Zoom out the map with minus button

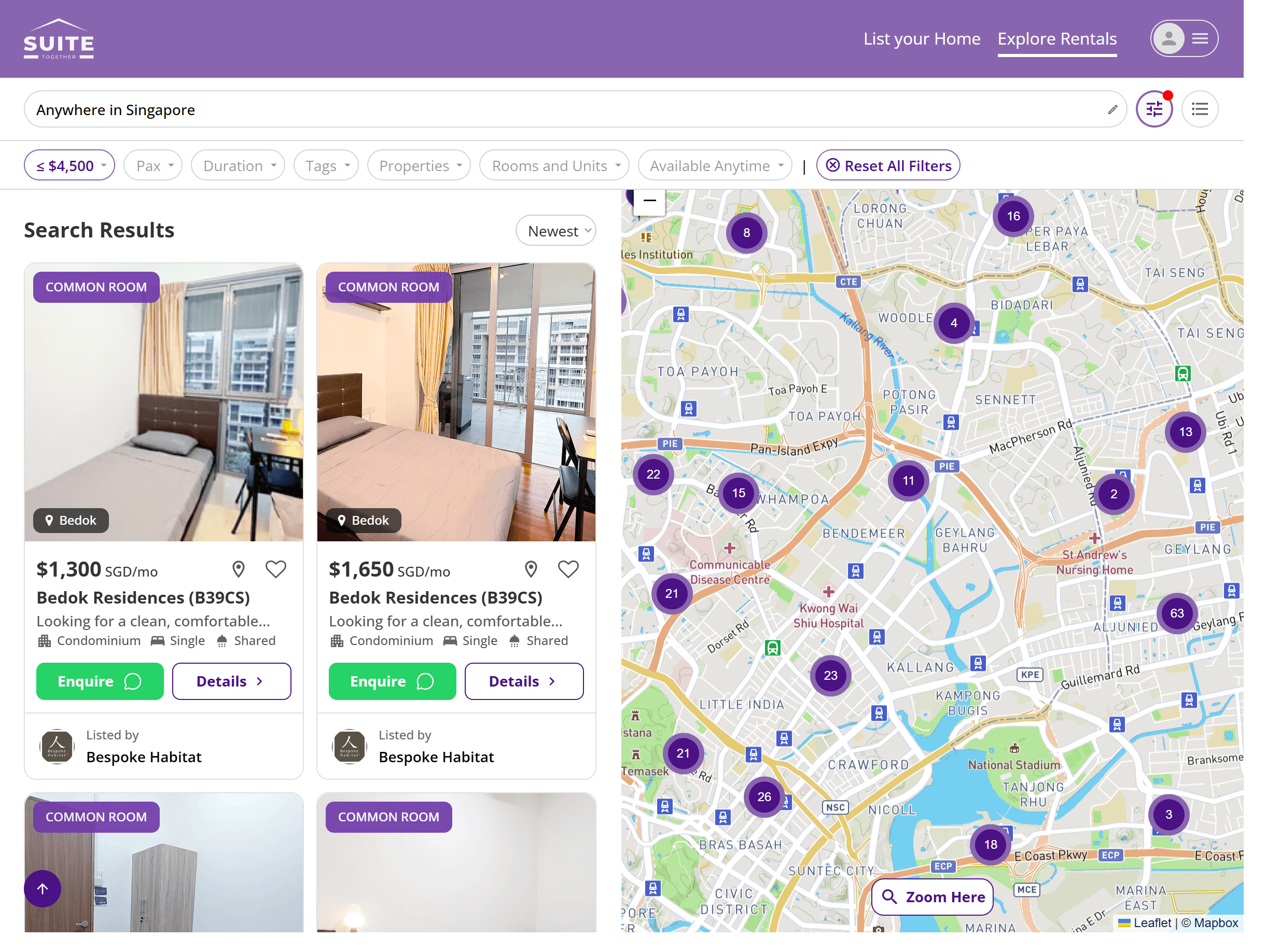pos(649,201)
